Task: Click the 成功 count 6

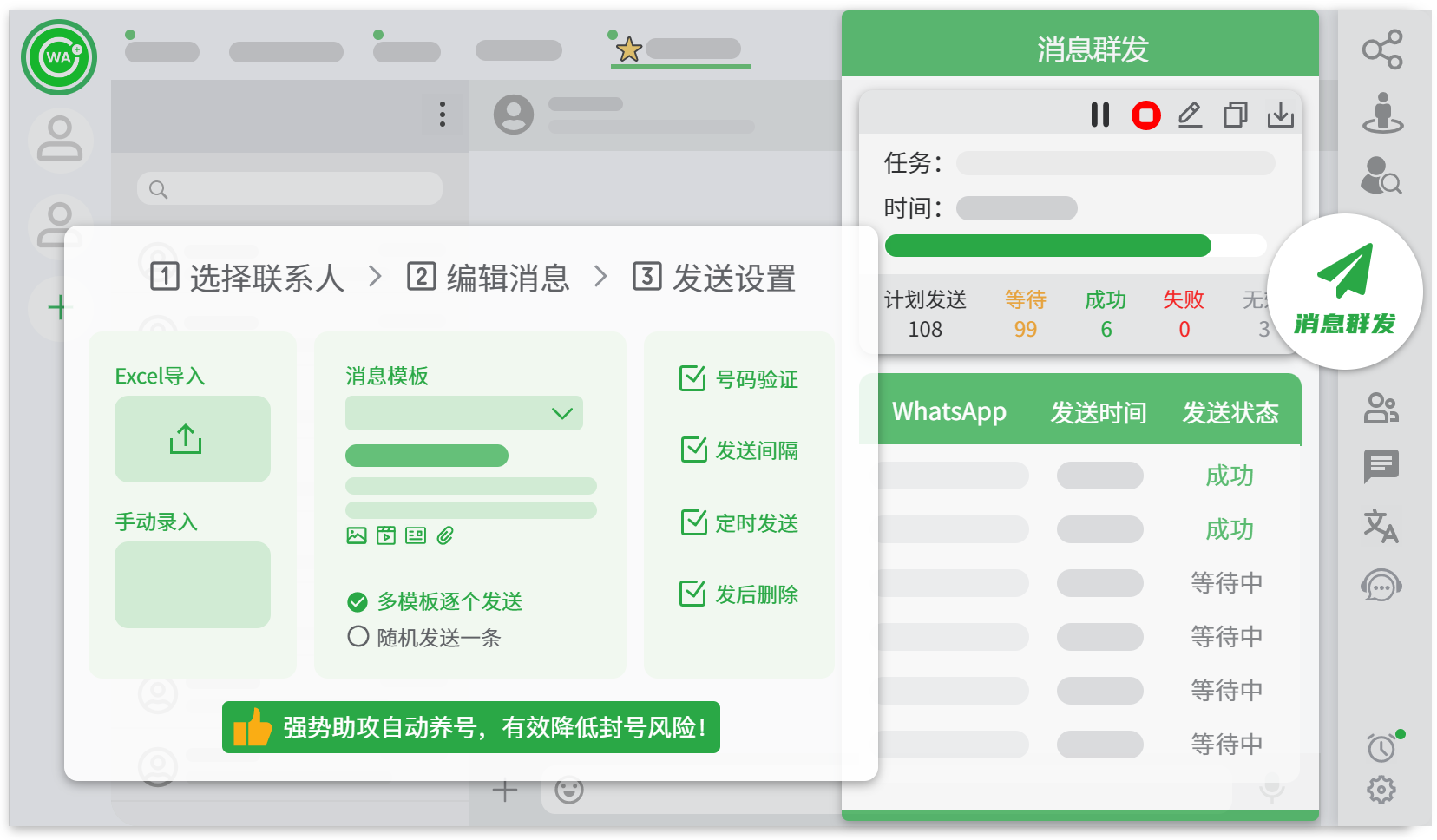Action: pyautogui.click(x=1106, y=330)
